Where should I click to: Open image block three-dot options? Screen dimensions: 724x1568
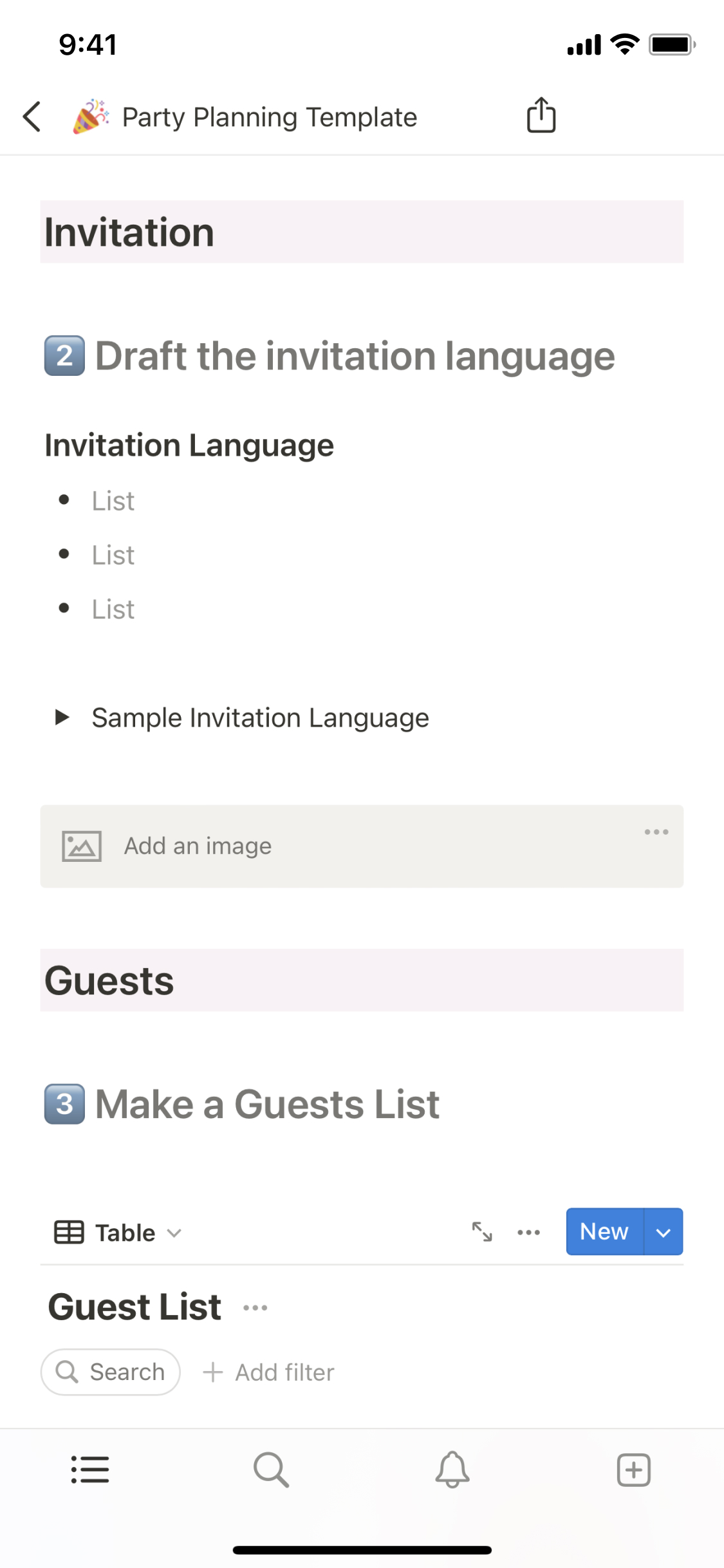[x=656, y=832]
